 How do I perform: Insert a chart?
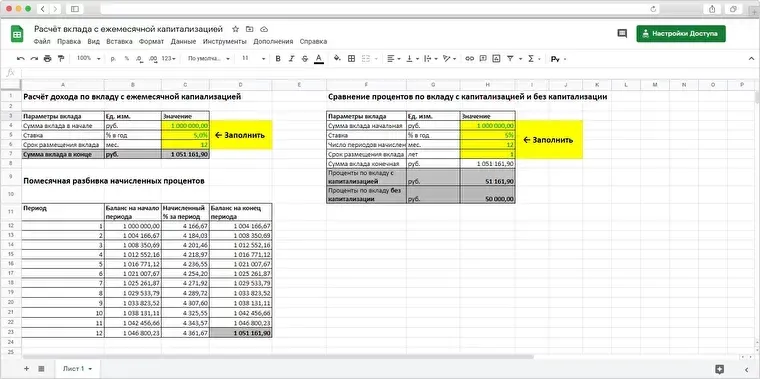pos(496,59)
